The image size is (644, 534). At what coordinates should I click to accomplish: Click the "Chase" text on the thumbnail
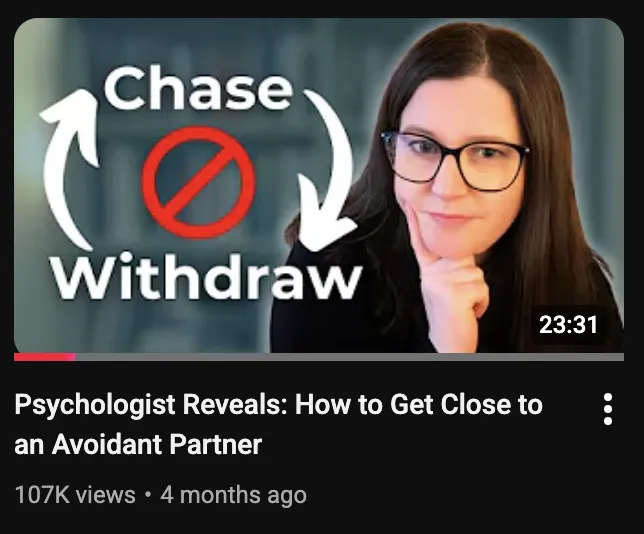pyautogui.click(x=198, y=88)
